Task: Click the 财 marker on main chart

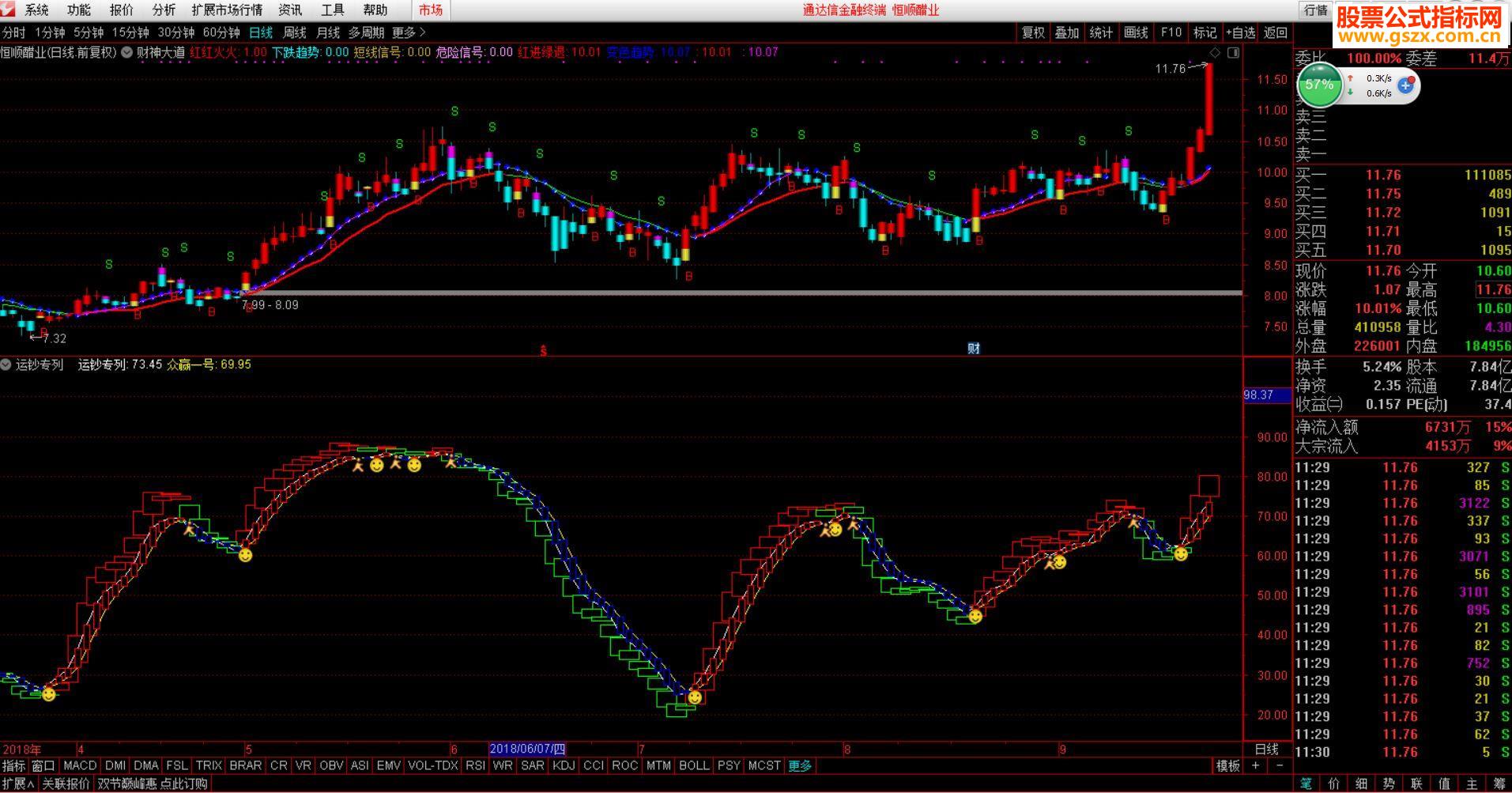Action: point(974,348)
